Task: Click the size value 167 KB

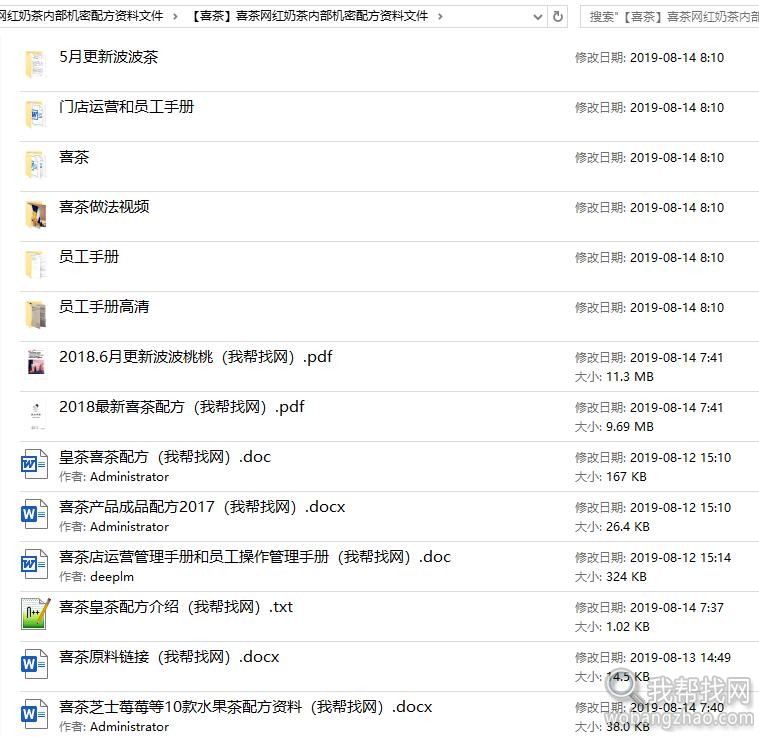Action: click(x=626, y=477)
